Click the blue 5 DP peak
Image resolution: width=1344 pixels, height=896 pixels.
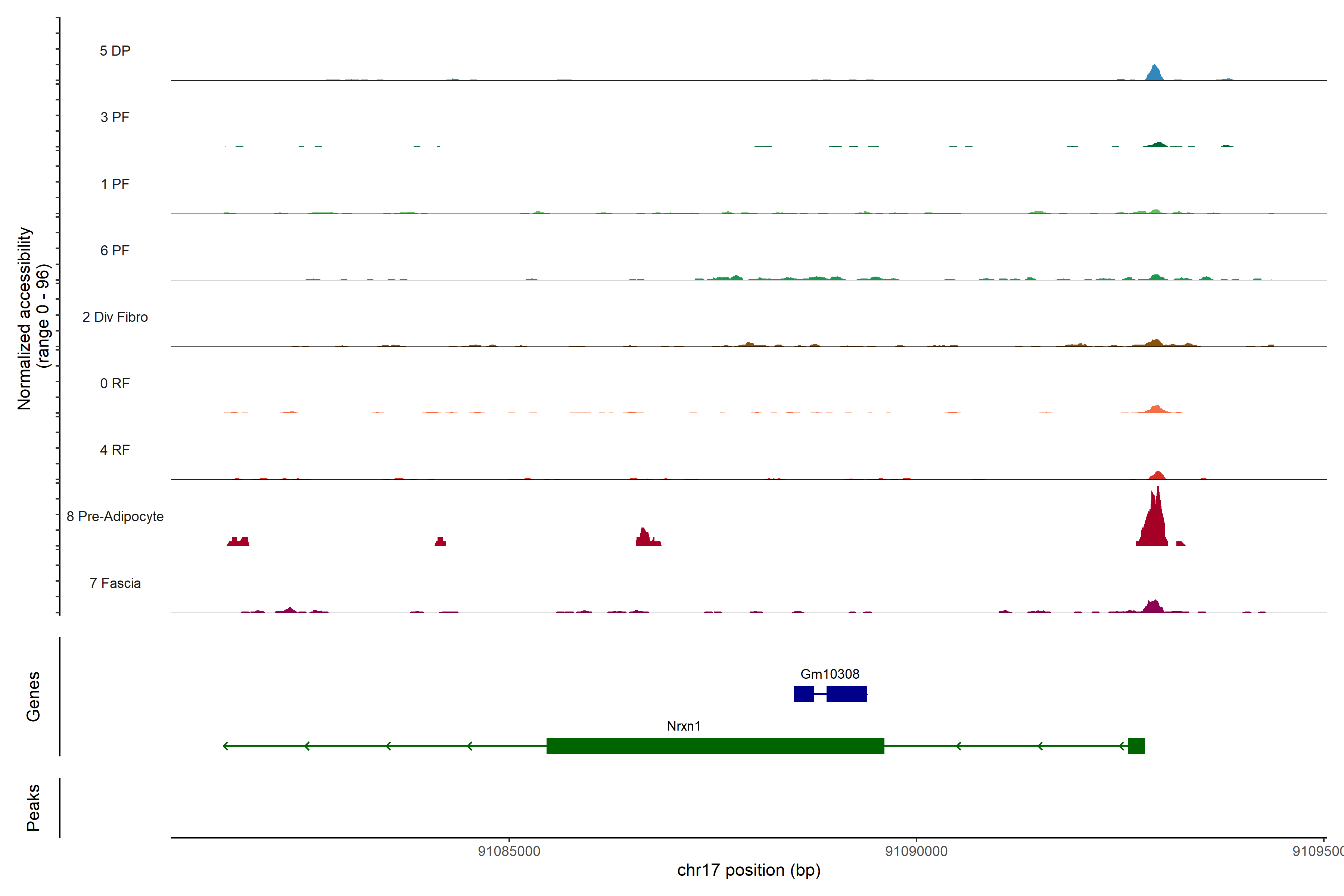[1154, 74]
